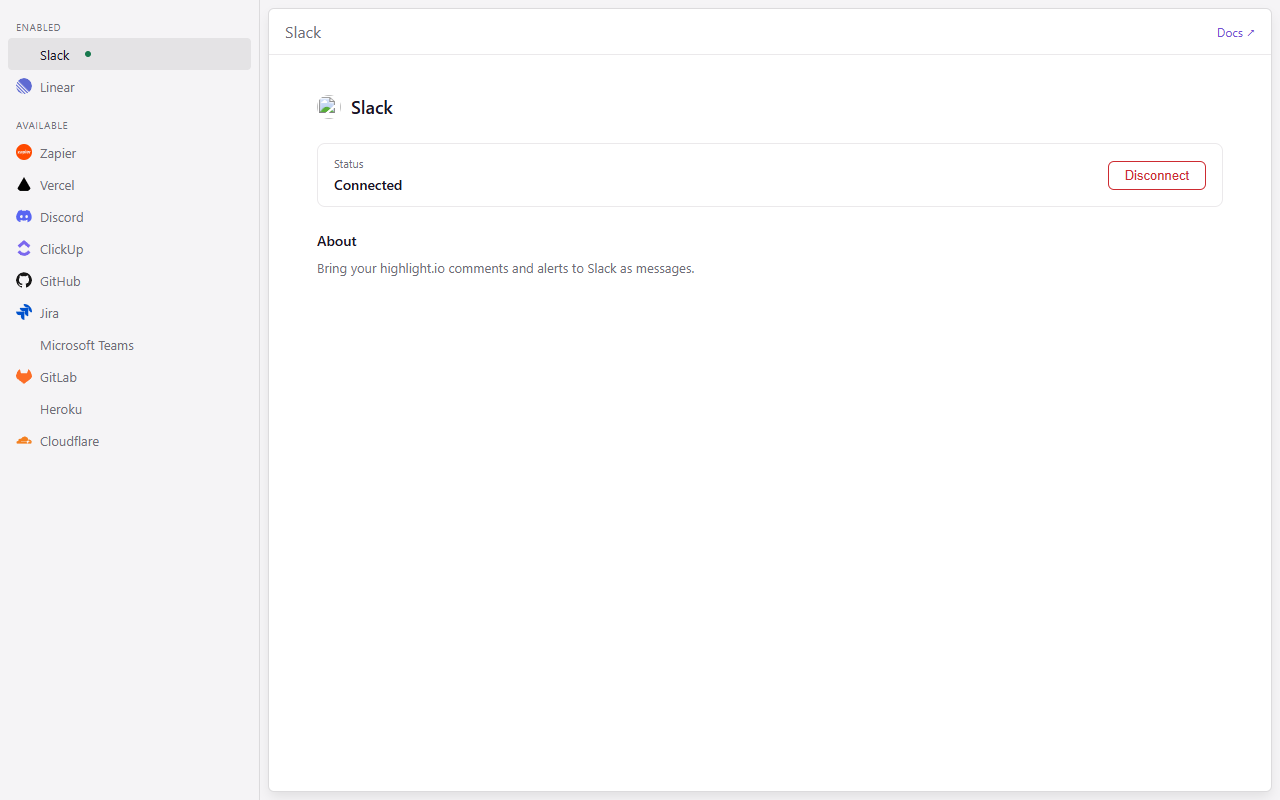Image resolution: width=1280 pixels, height=800 pixels.
Task: Open the Vercel integration
Action: click(129, 185)
